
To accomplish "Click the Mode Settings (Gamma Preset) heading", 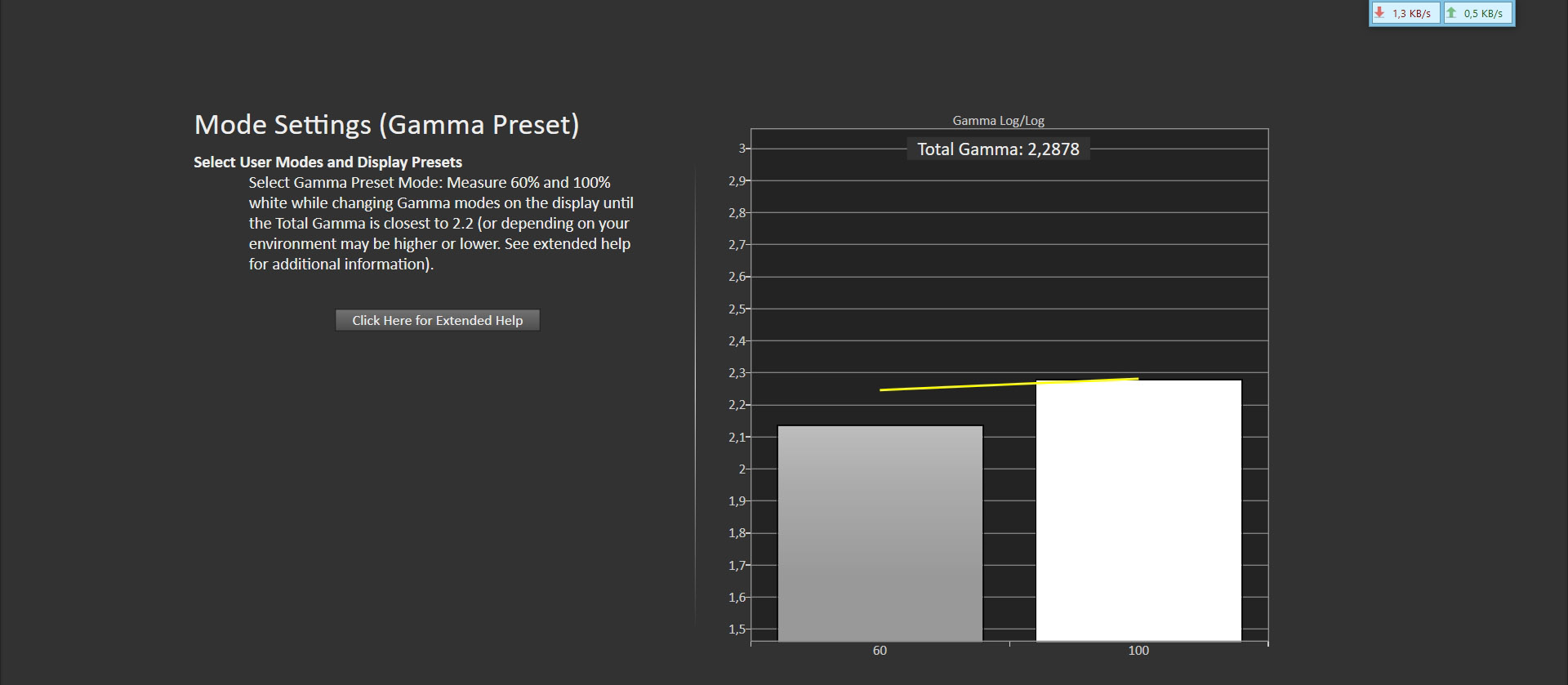I will tap(386, 124).
